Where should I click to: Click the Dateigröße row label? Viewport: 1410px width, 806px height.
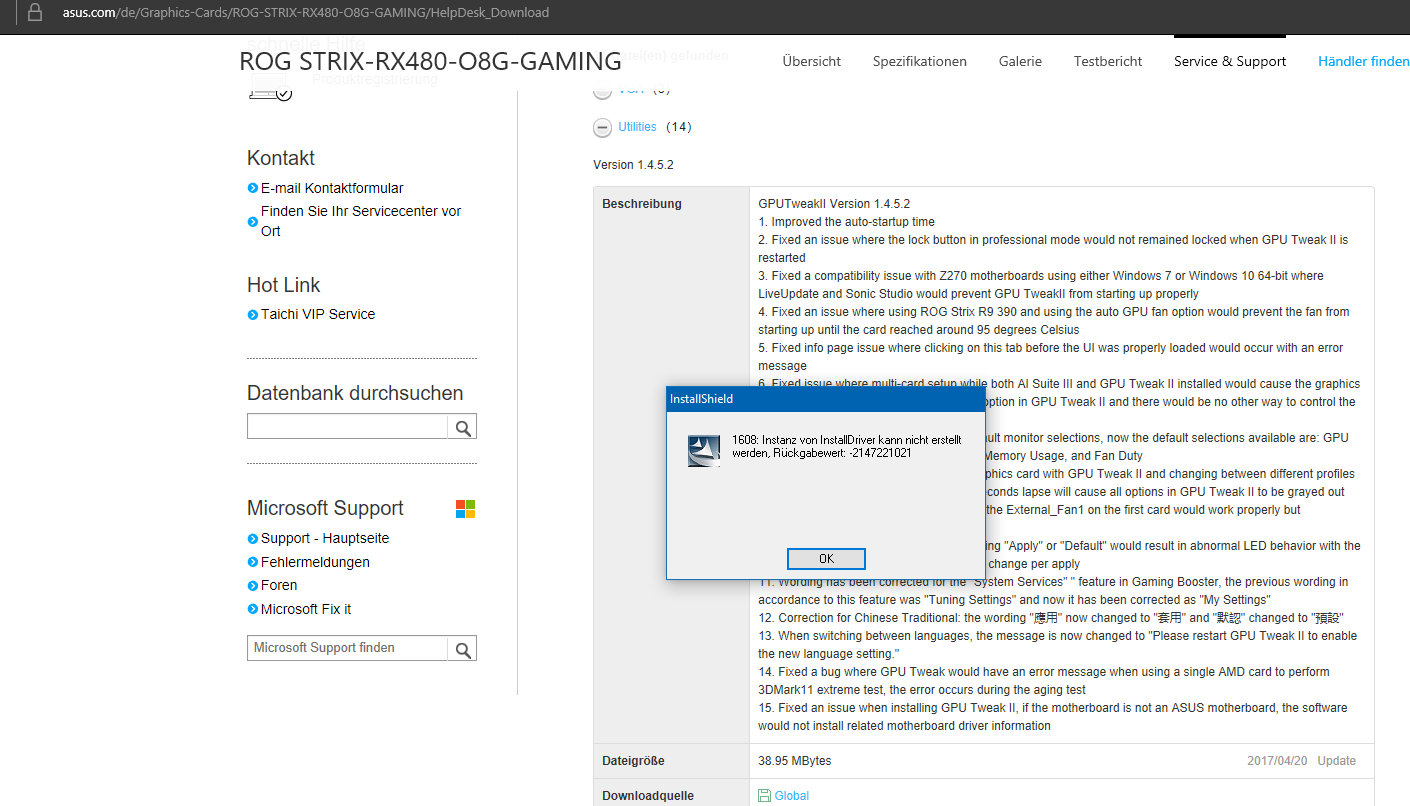pos(633,761)
